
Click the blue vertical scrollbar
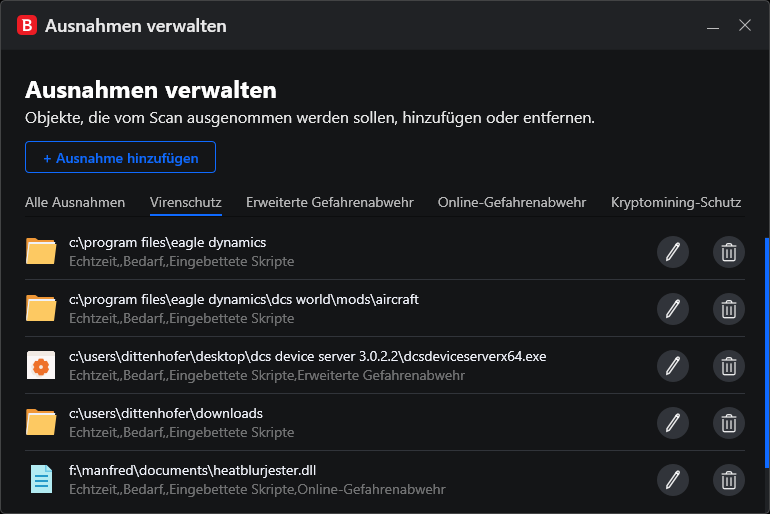[x=767, y=353]
